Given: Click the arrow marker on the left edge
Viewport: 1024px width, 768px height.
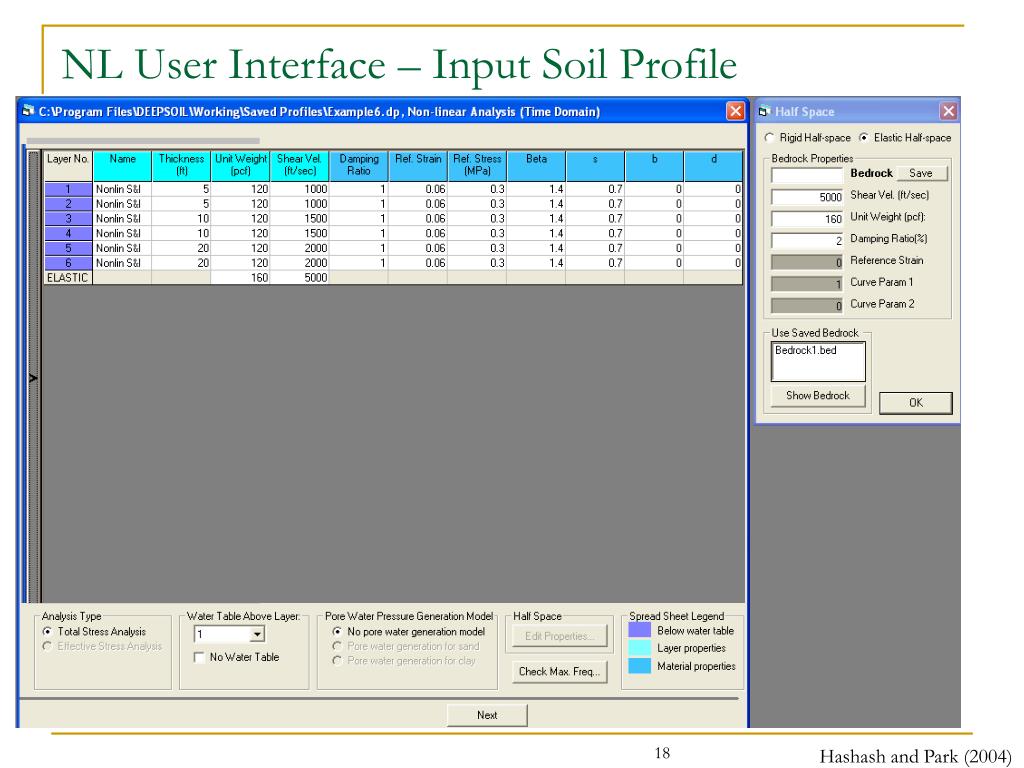Looking at the screenshot, I should pos(33,379).
